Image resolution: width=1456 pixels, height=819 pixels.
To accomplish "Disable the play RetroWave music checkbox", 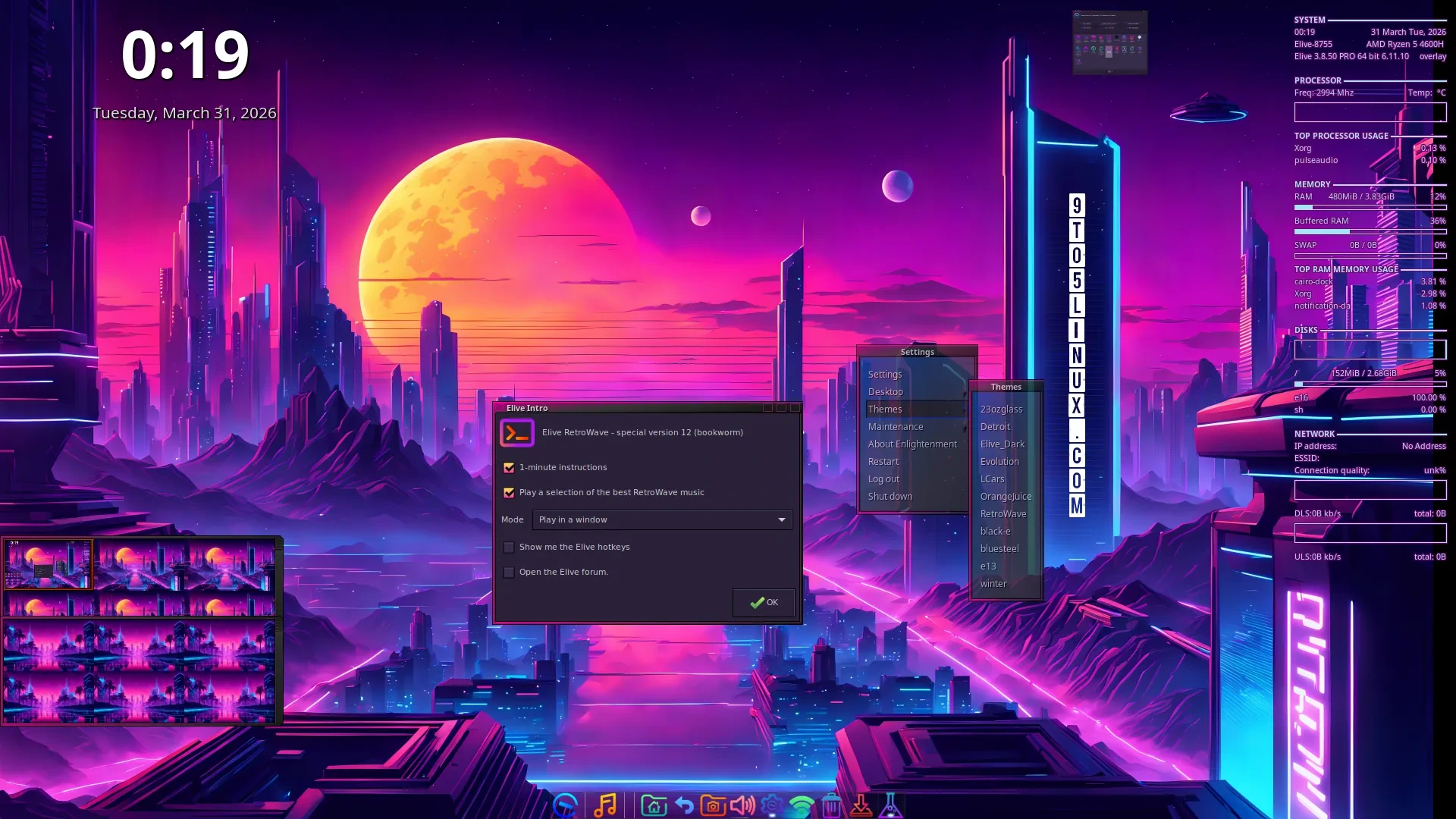I will coord(509,493).
